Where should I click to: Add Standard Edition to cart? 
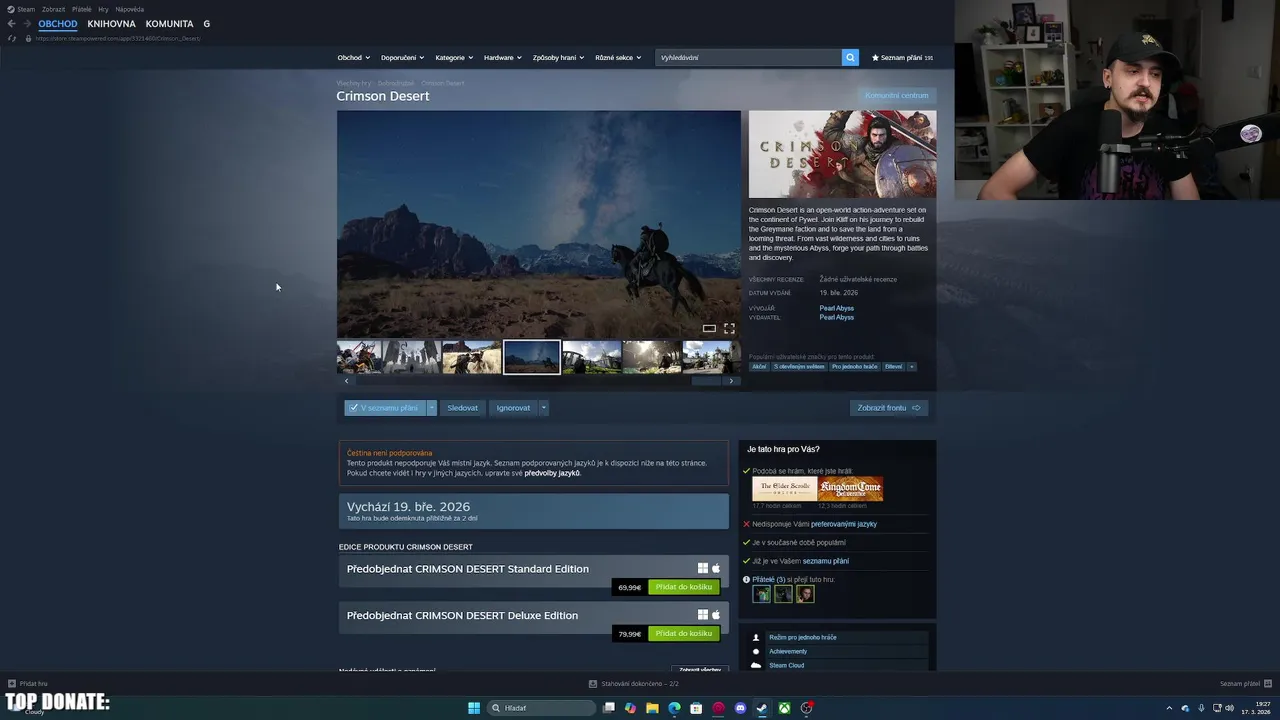click(684, 587)
